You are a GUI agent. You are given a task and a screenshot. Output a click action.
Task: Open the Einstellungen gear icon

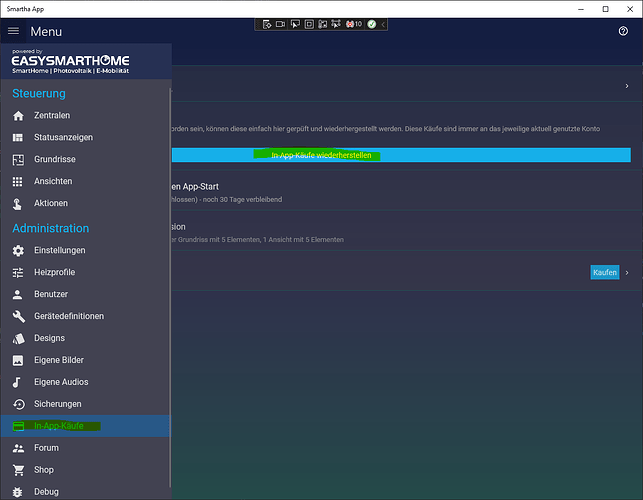tap(17, 250)
